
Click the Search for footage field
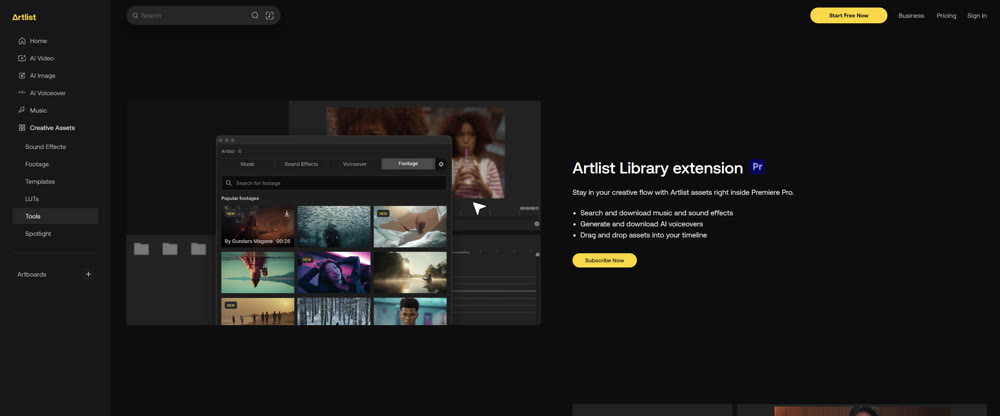tap(334, 183)
